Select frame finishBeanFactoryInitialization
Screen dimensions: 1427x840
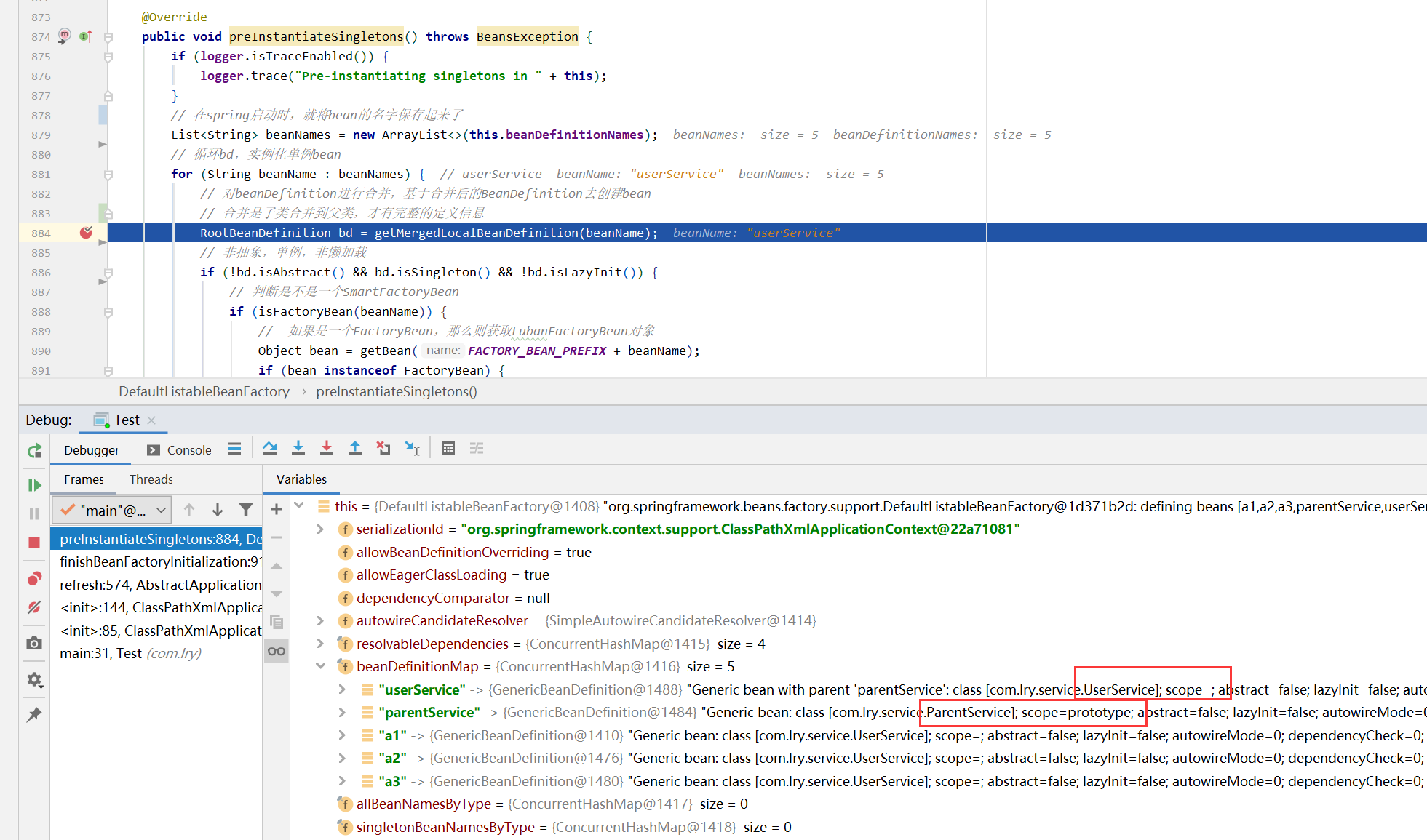point(156,561)
